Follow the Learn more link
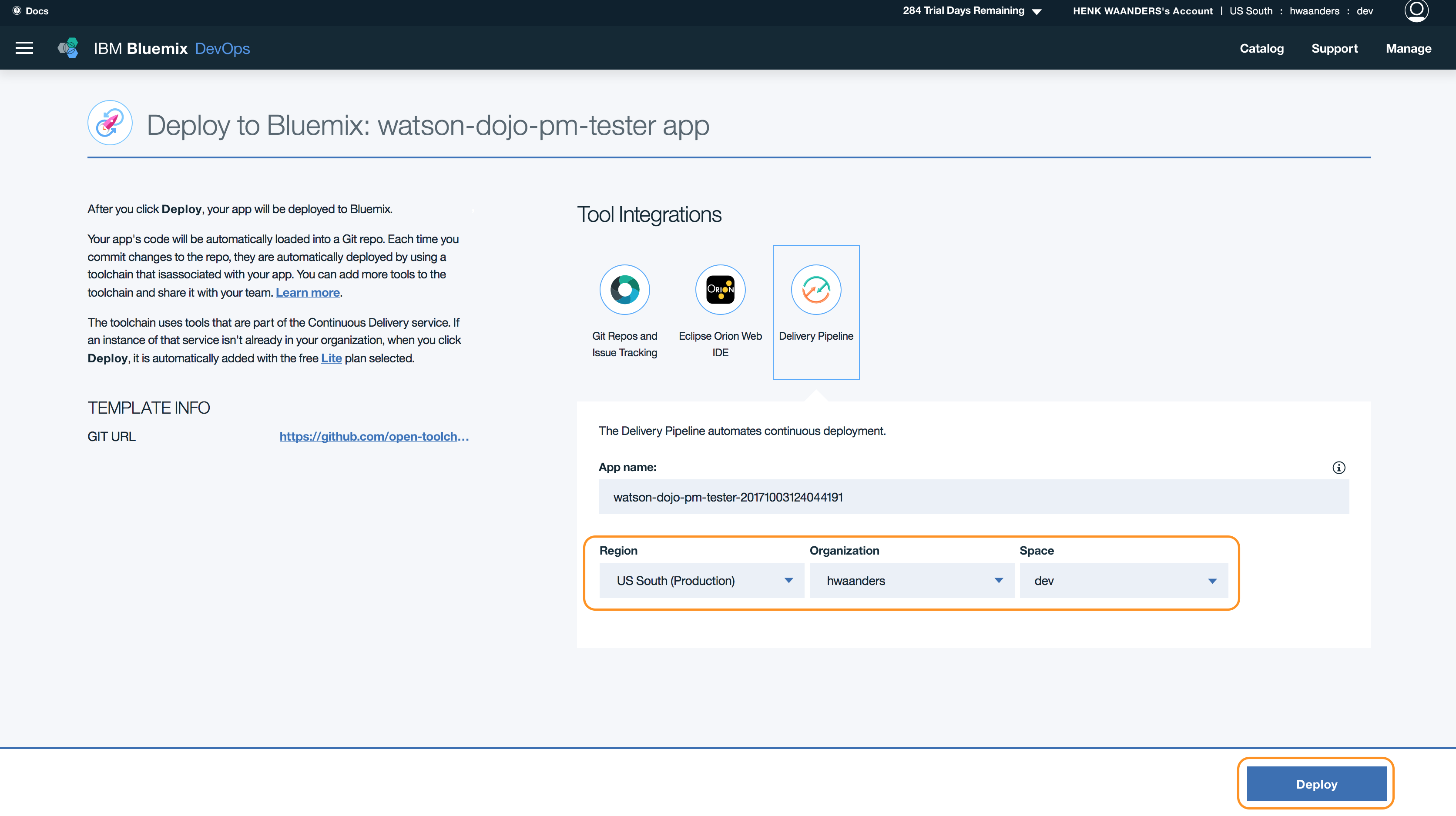Image resolution: width=1456 pixels, height=816 pixels. pos(308,293)
